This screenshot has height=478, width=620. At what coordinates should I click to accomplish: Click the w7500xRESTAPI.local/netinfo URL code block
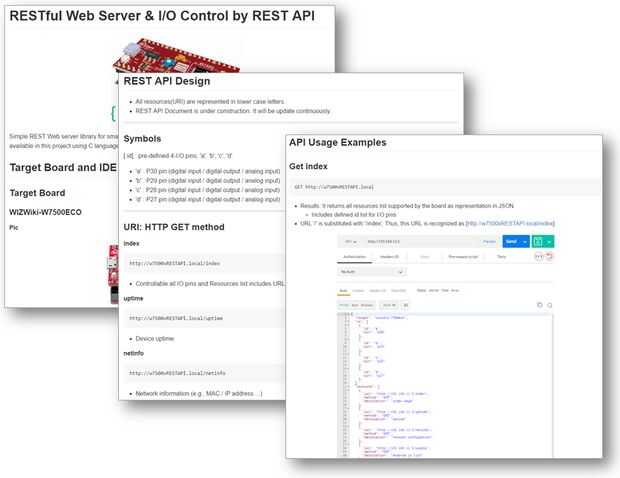[x=206, y=373]
